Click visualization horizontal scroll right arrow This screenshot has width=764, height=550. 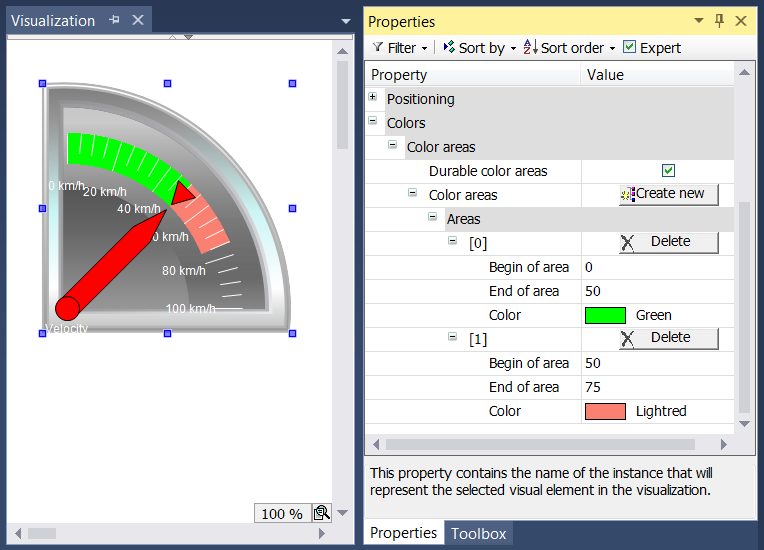(321, 533)
